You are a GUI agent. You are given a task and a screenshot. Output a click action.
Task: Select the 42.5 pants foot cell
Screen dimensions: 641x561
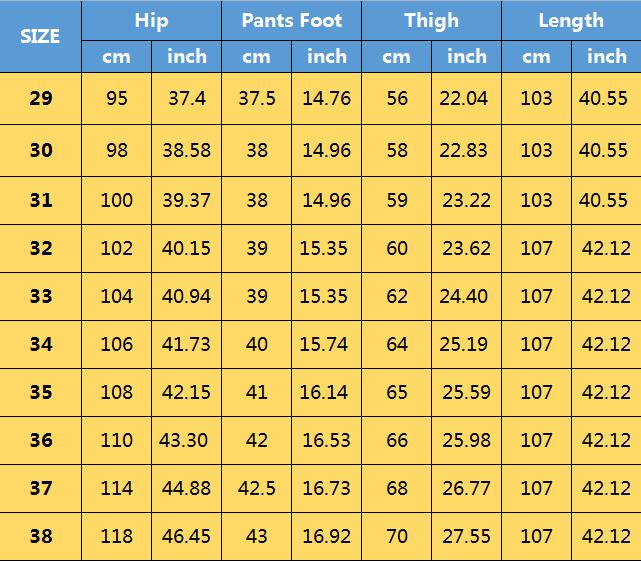pos(257,488)
